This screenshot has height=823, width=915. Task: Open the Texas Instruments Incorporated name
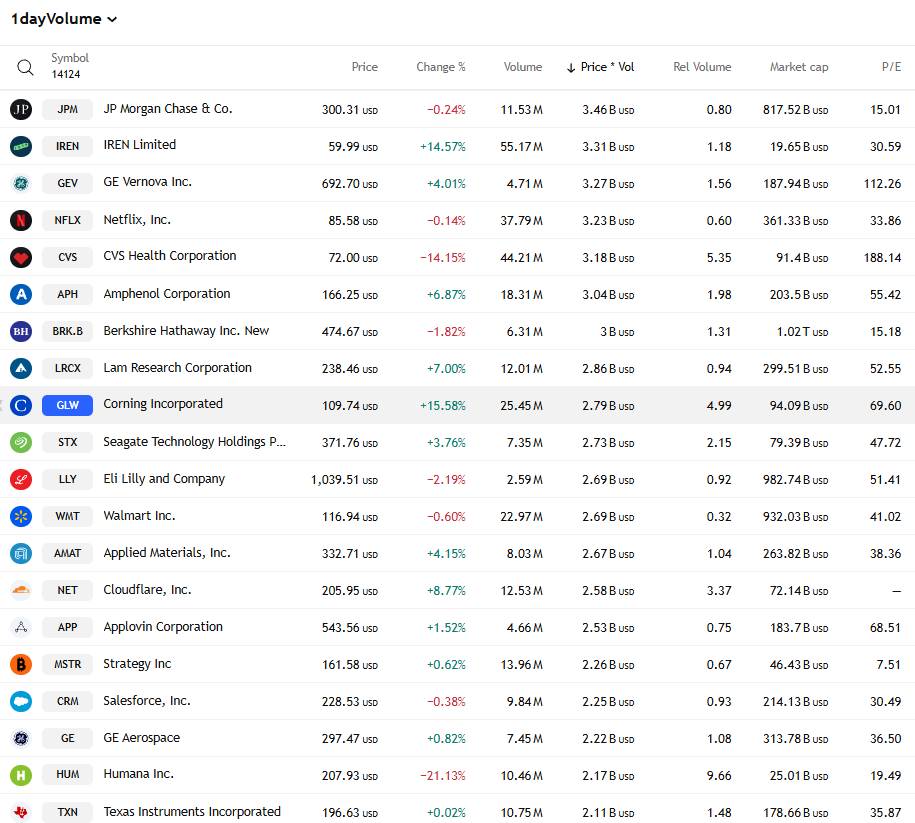tap(192, 812)
